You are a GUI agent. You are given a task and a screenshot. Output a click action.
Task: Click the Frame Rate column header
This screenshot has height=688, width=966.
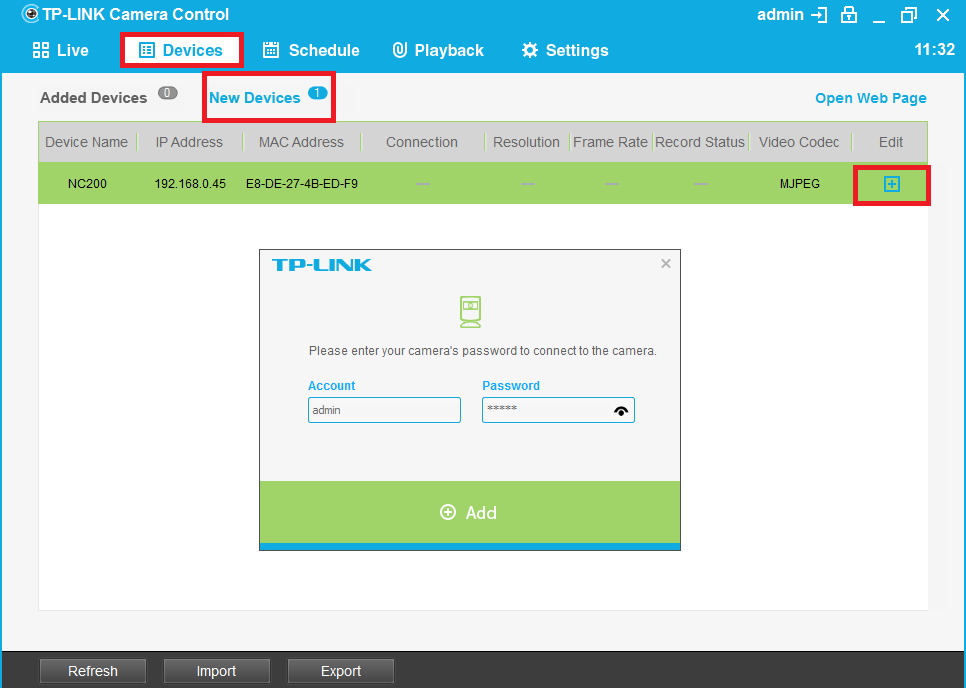pos(611,142)
